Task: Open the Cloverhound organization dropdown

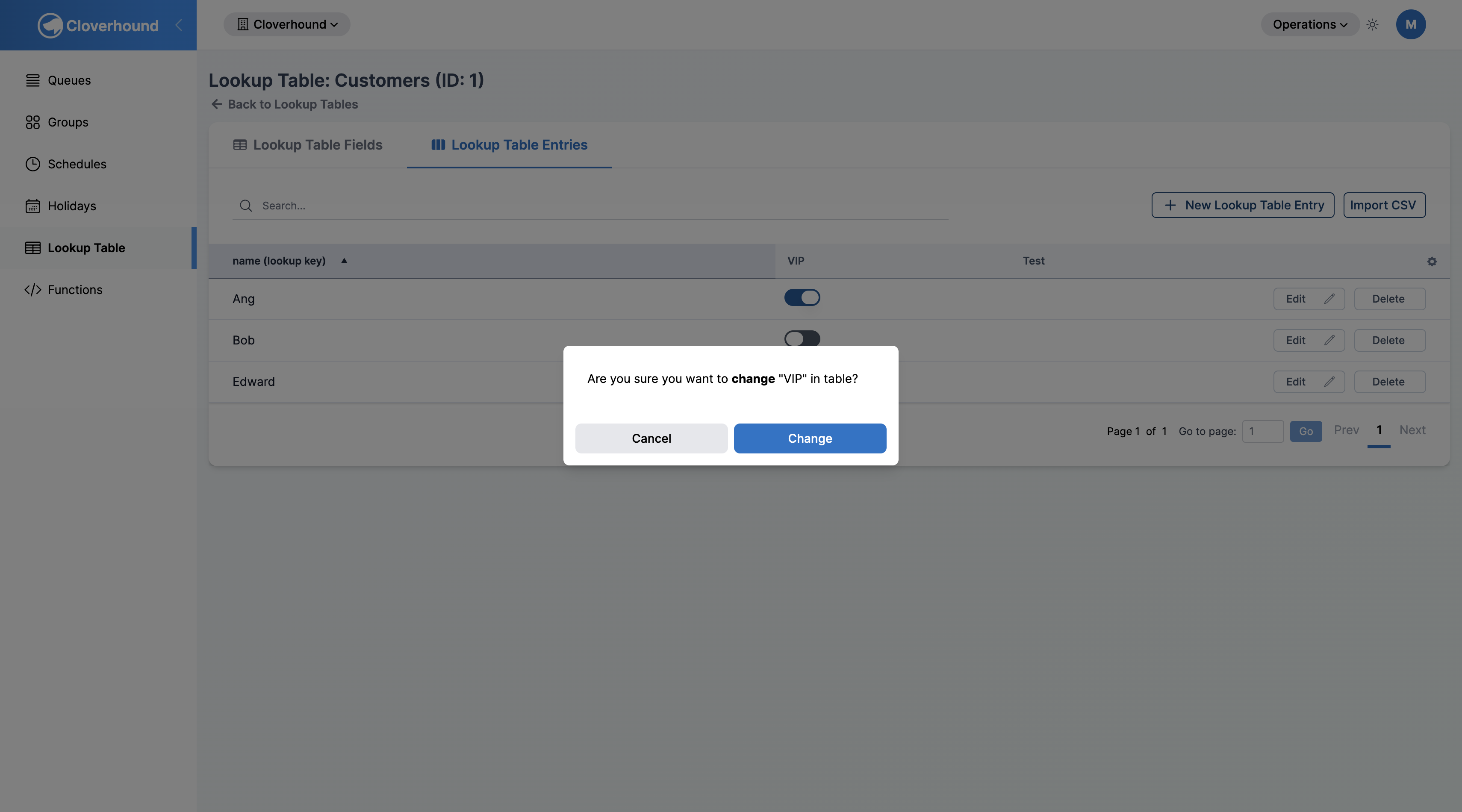Action: pyautogui.click(x=287, y=24)
